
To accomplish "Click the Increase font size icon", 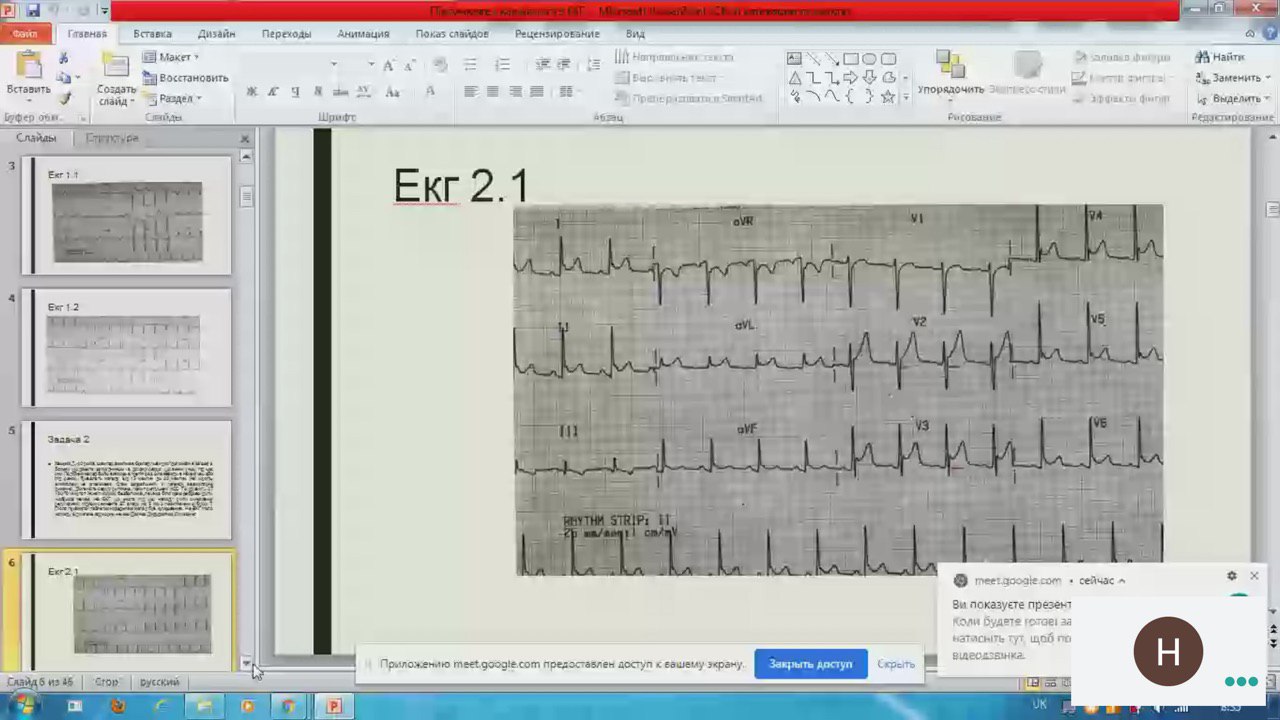I will pos(389,65).
